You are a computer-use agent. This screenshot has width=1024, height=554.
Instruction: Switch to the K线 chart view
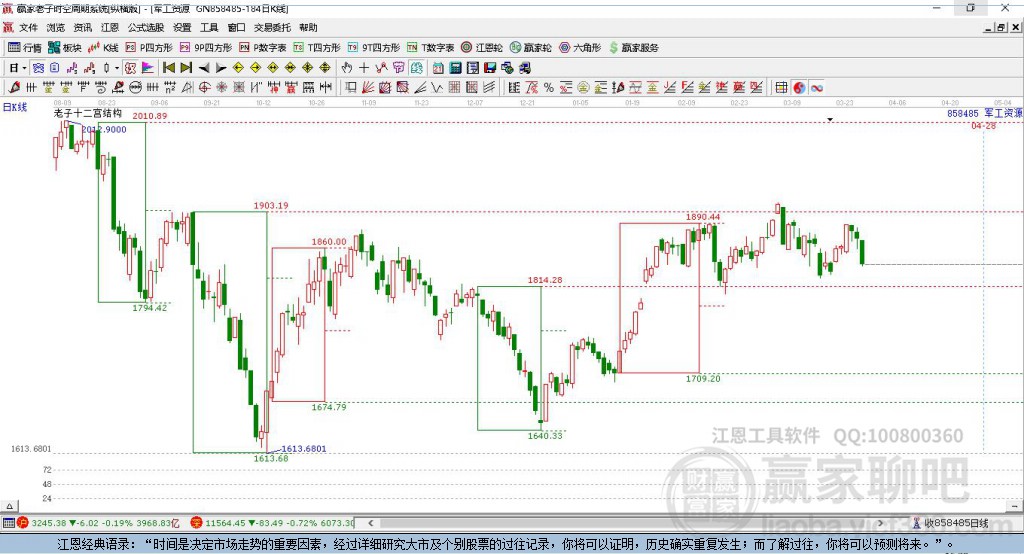click(x=103, y=48)
